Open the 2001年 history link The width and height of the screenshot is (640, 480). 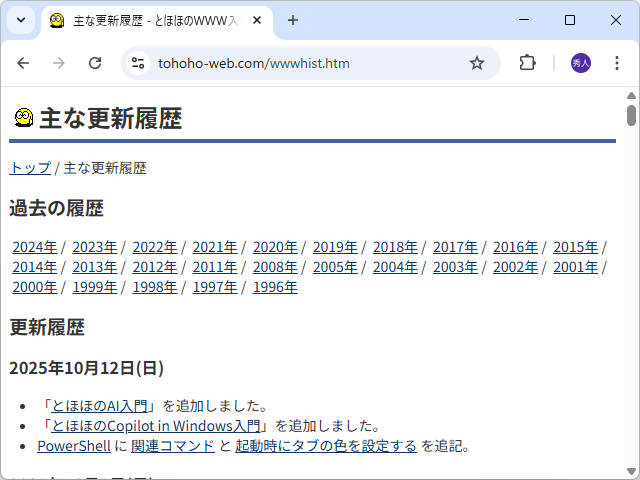576,267
